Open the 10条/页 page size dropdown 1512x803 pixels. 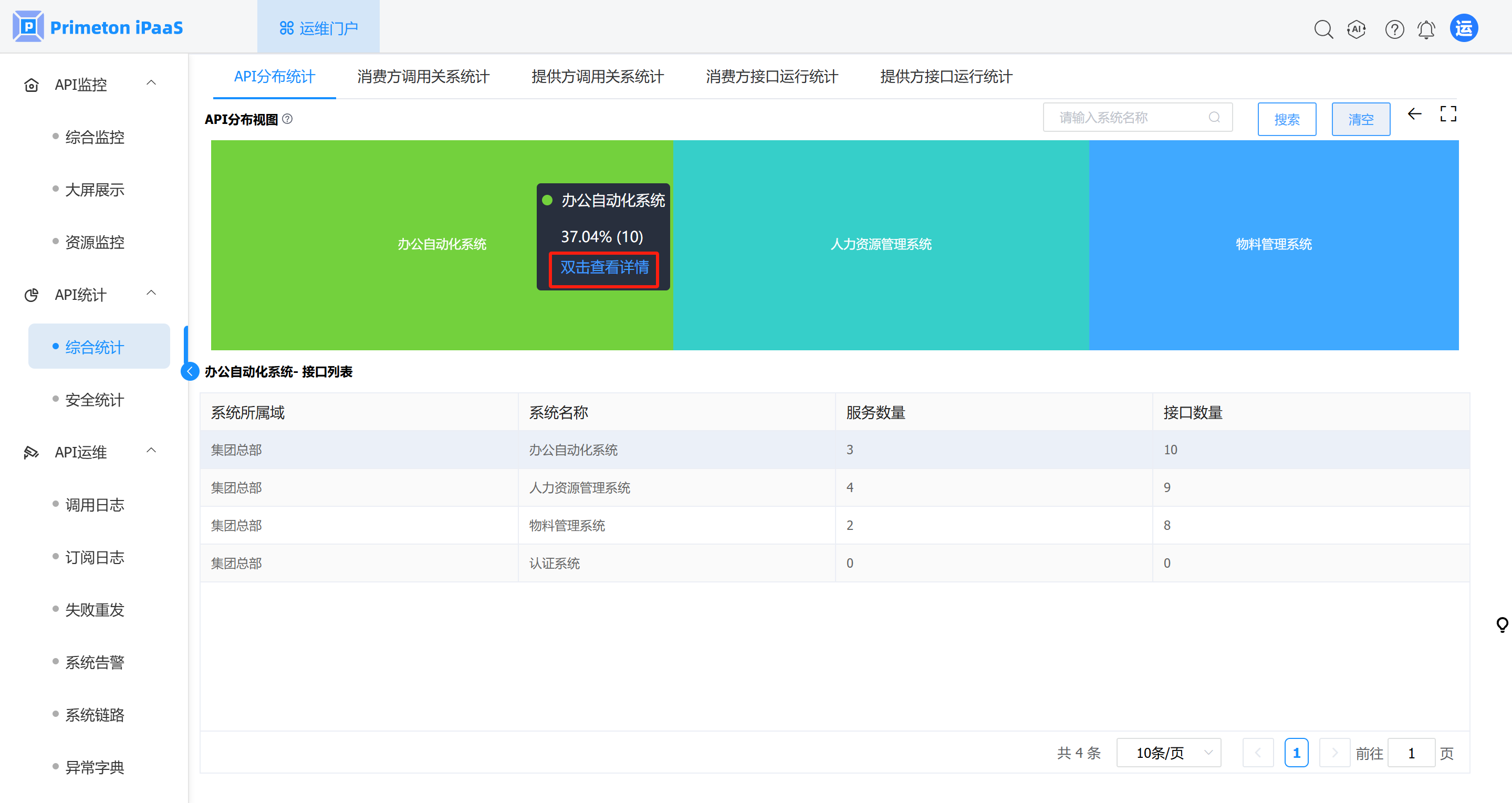pos(1168,753)
